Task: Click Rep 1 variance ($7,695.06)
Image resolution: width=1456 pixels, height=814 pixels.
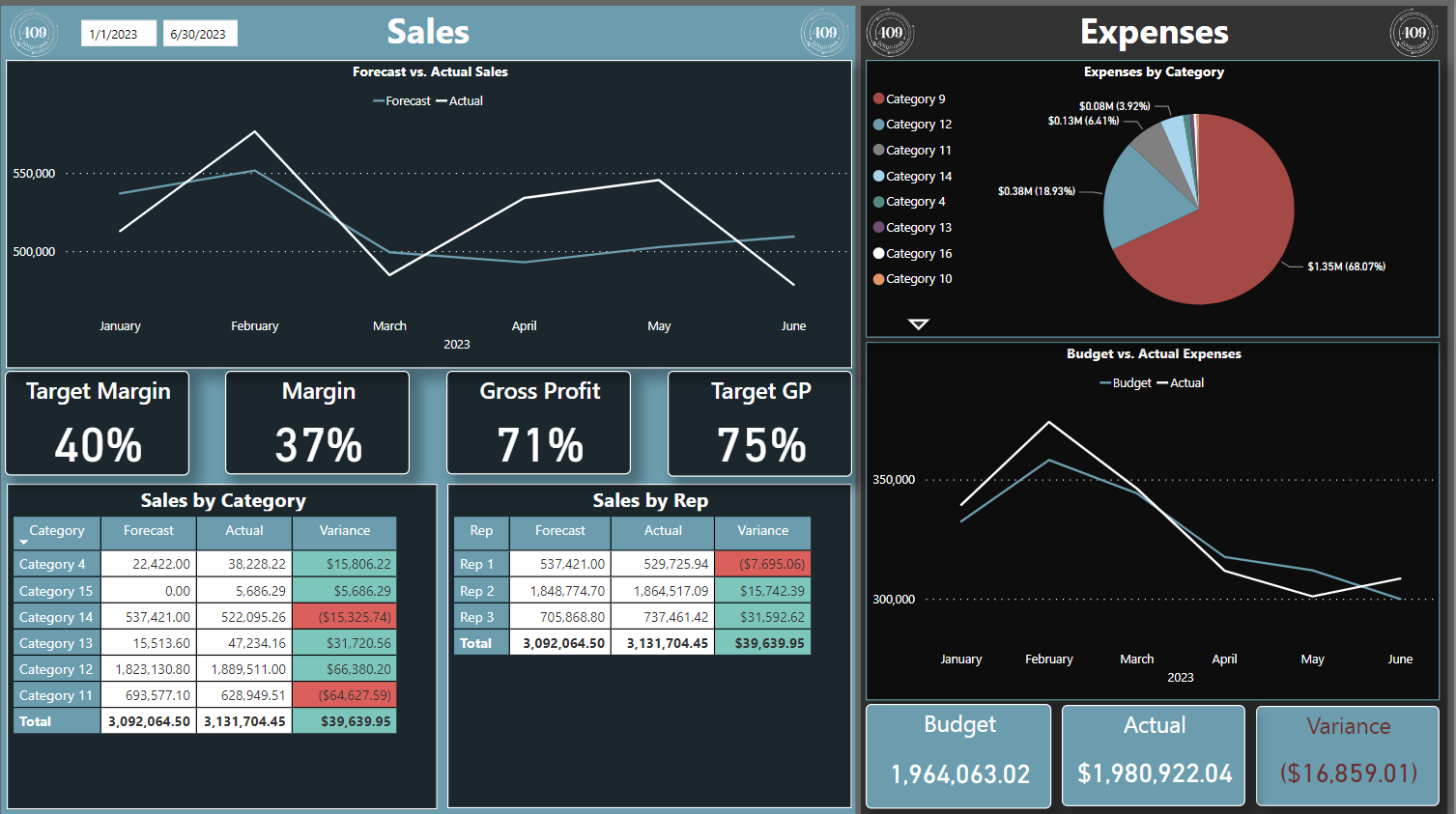Action: click(x=763, y=564)
